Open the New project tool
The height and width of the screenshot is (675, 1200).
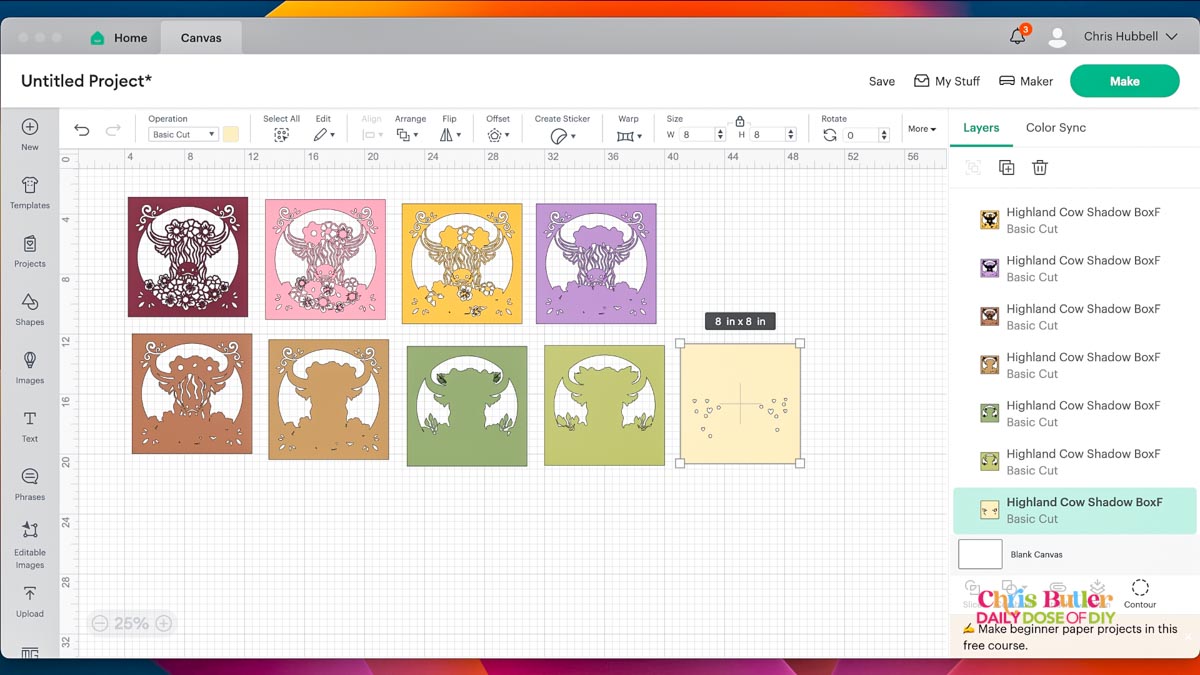click(x=30, y=134)
